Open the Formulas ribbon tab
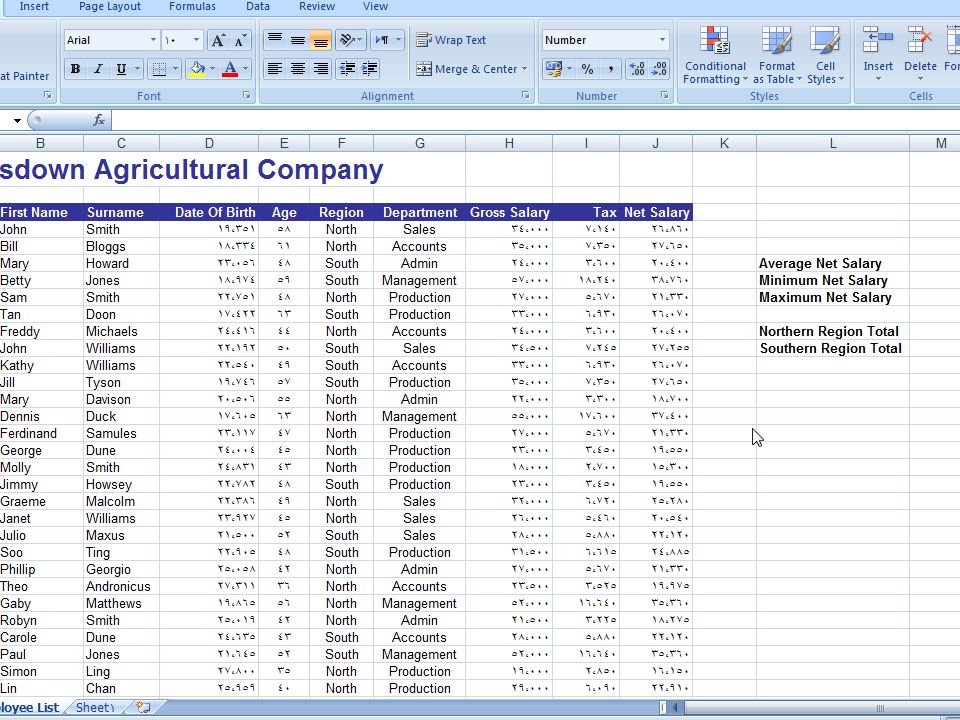Screen dimensions: 960x720 [x=192, y=7]
